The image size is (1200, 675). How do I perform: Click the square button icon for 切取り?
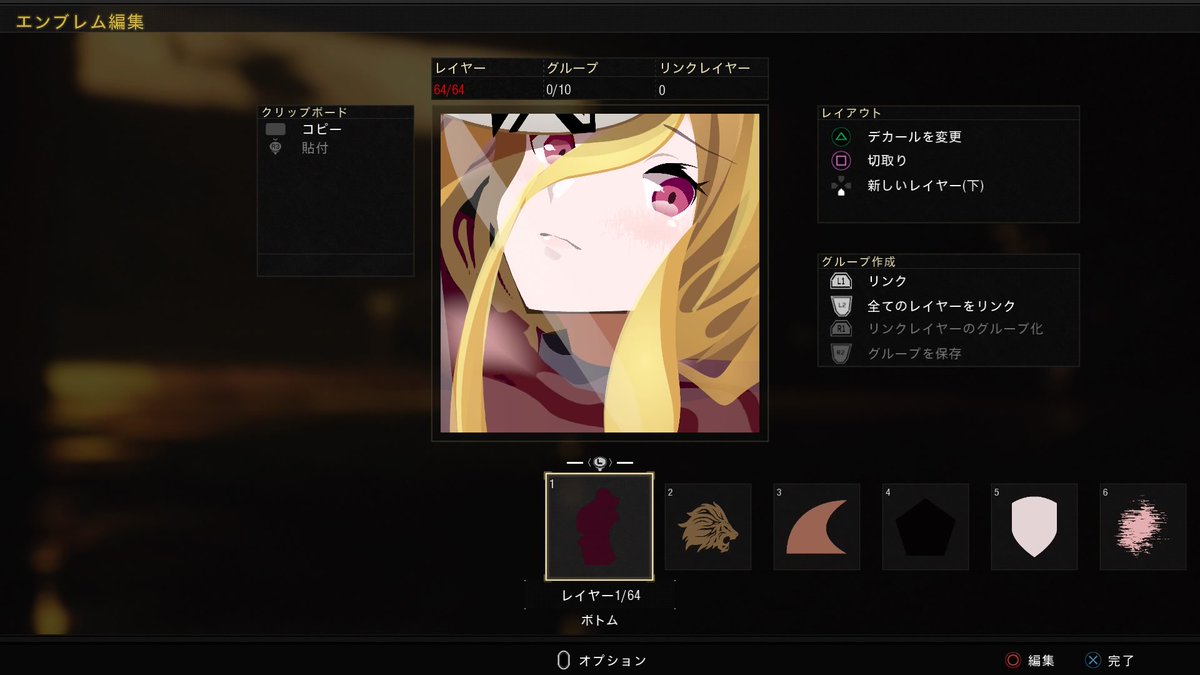(x=841, y=160)
